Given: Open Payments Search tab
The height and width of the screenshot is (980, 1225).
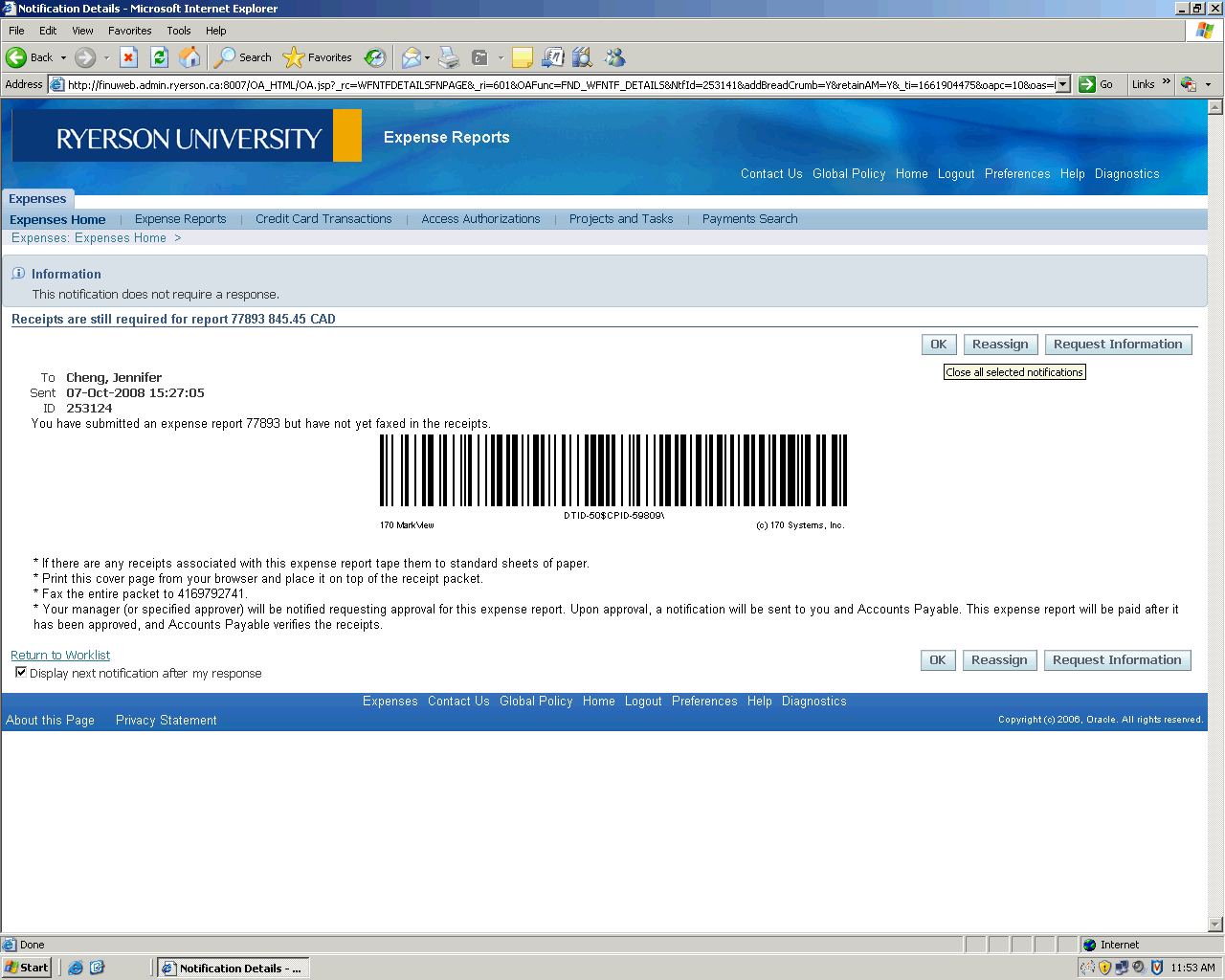Looking at the screenshot, I should (x=749, y=219).
